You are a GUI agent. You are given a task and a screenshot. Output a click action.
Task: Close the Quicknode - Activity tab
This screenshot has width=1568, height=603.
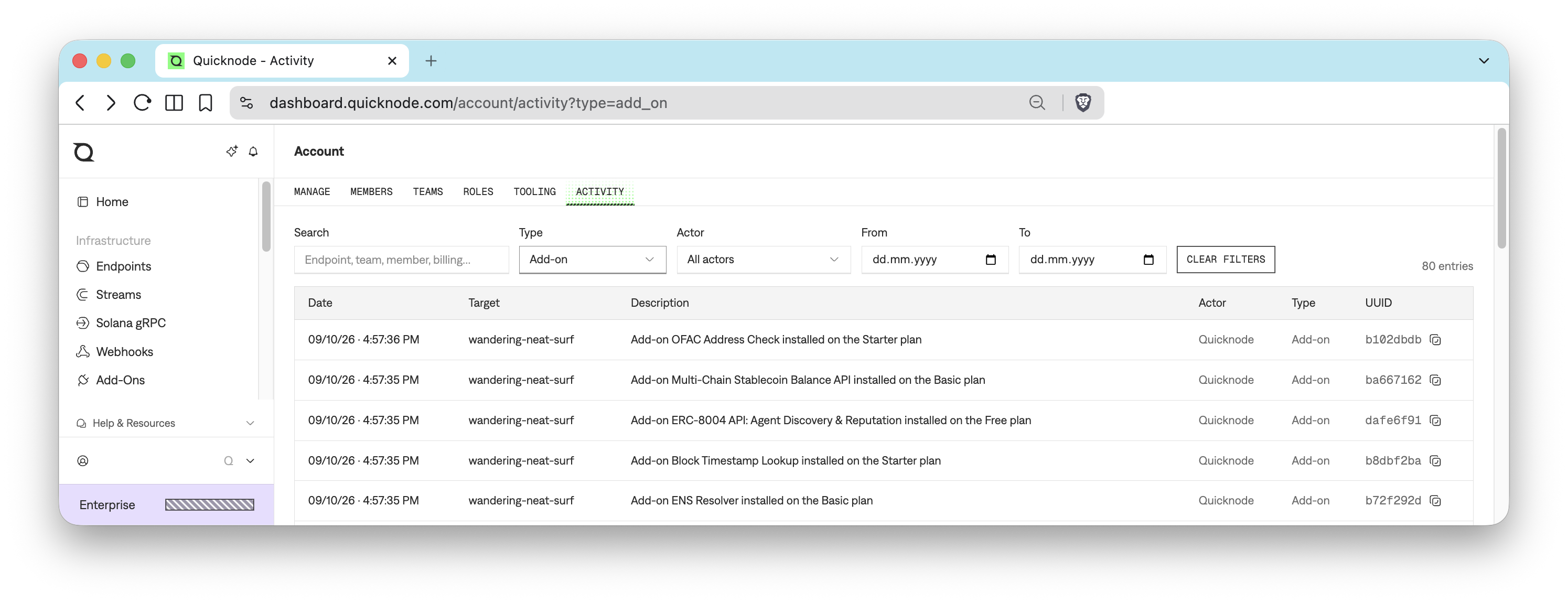click(x=392, y=61)
